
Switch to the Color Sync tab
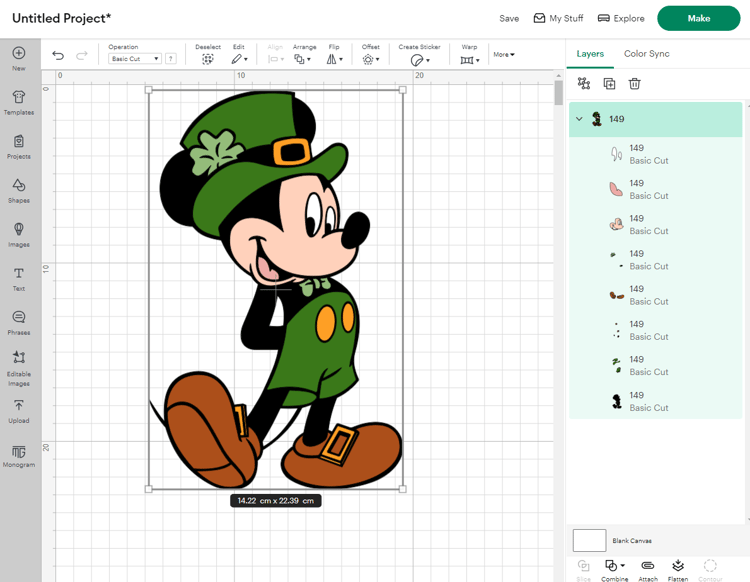tap(646, 54)
